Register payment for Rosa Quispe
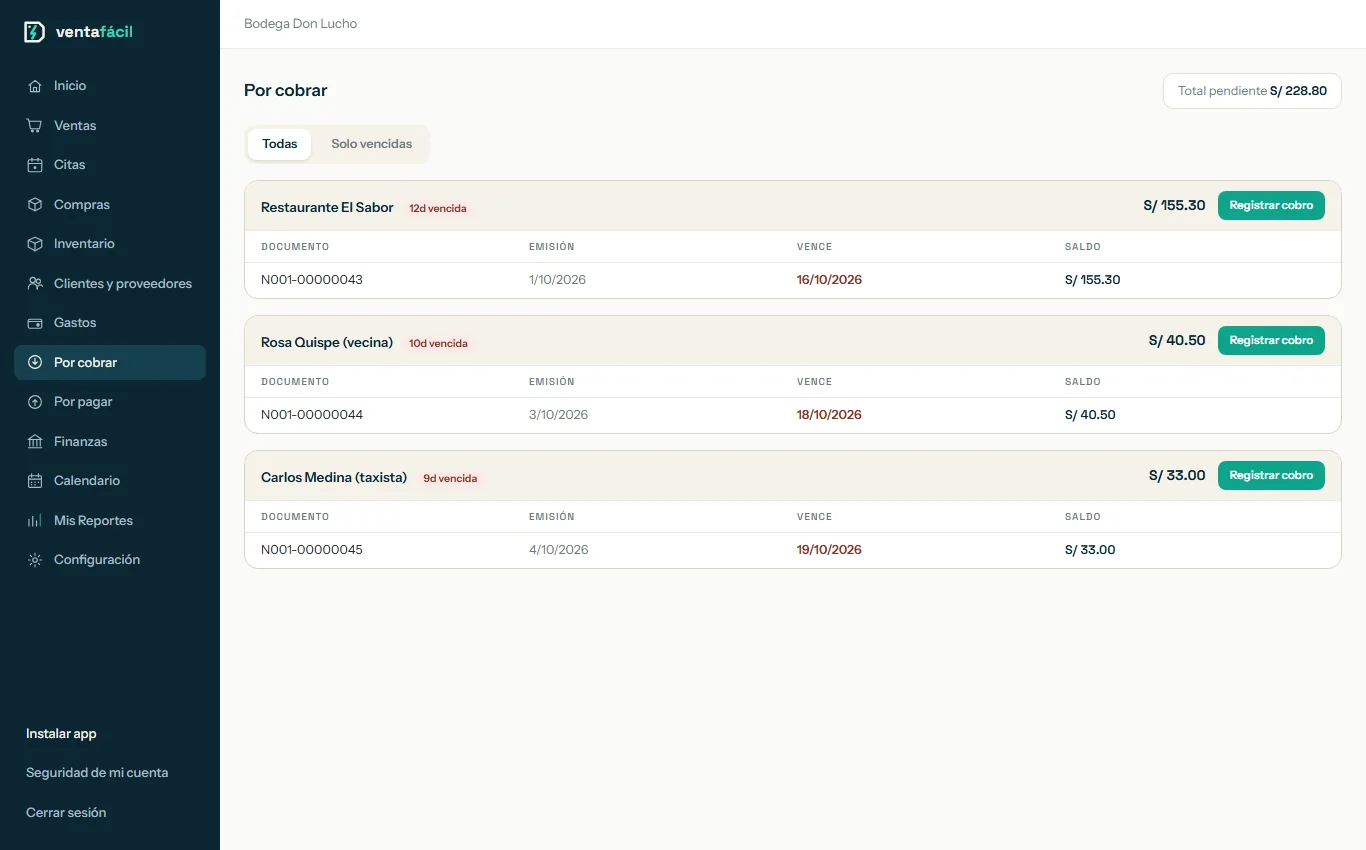The image size is (1366, 850). click(1271, 341)
